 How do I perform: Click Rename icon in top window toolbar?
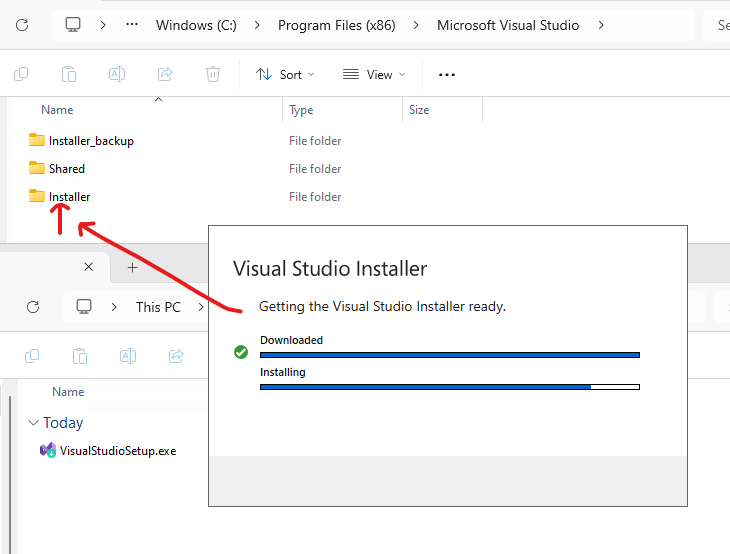[117, 74]
